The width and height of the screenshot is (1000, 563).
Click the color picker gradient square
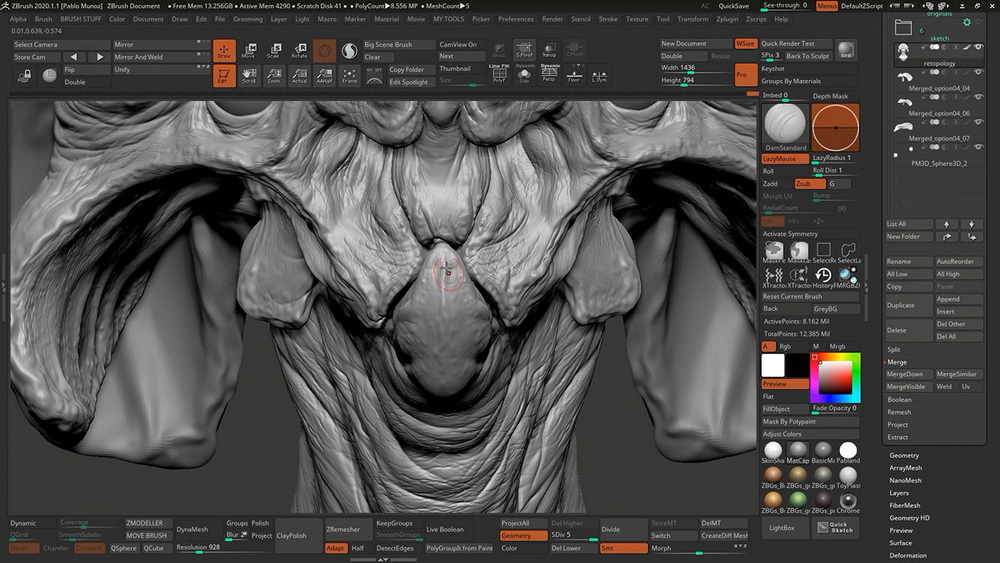(835, 377)
